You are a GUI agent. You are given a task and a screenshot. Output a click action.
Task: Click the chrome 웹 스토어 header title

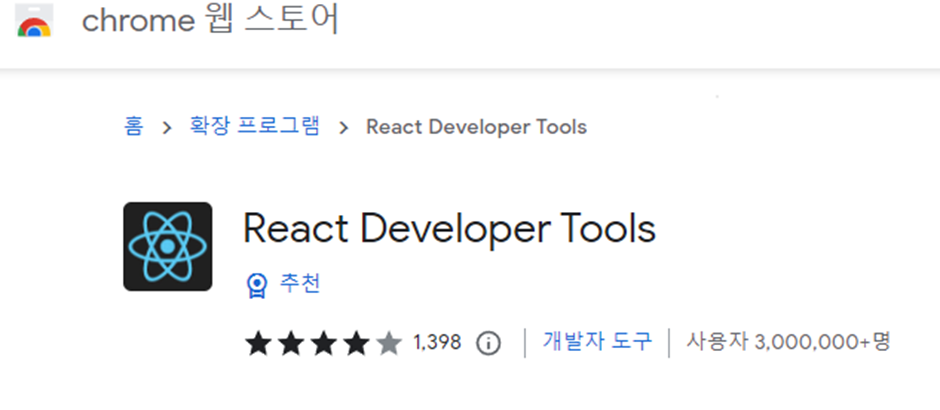pyautogui.click(x=210, y=20)
